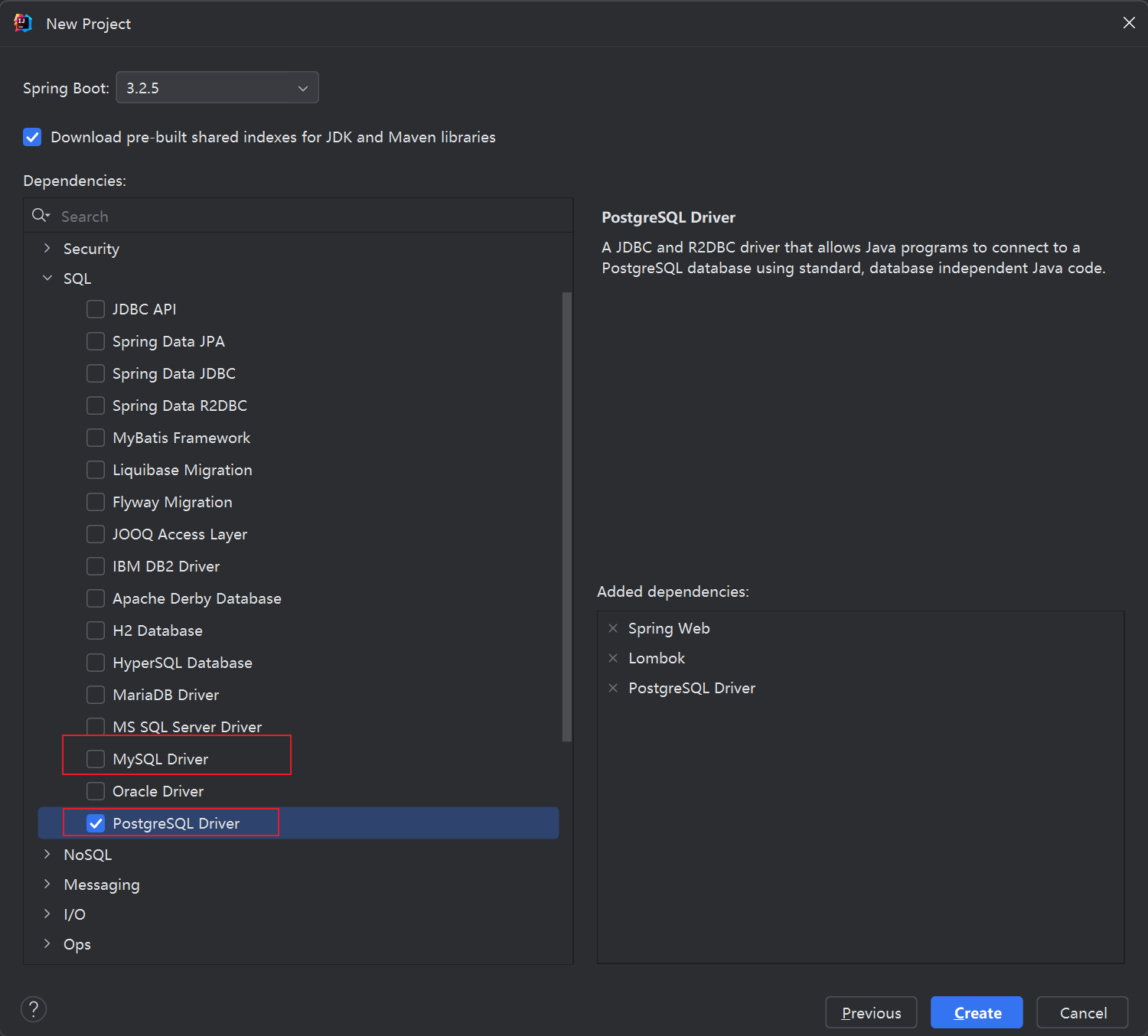Click the Ops group label
This screenshot has height=1036, width=1148.
coord(77,944)
